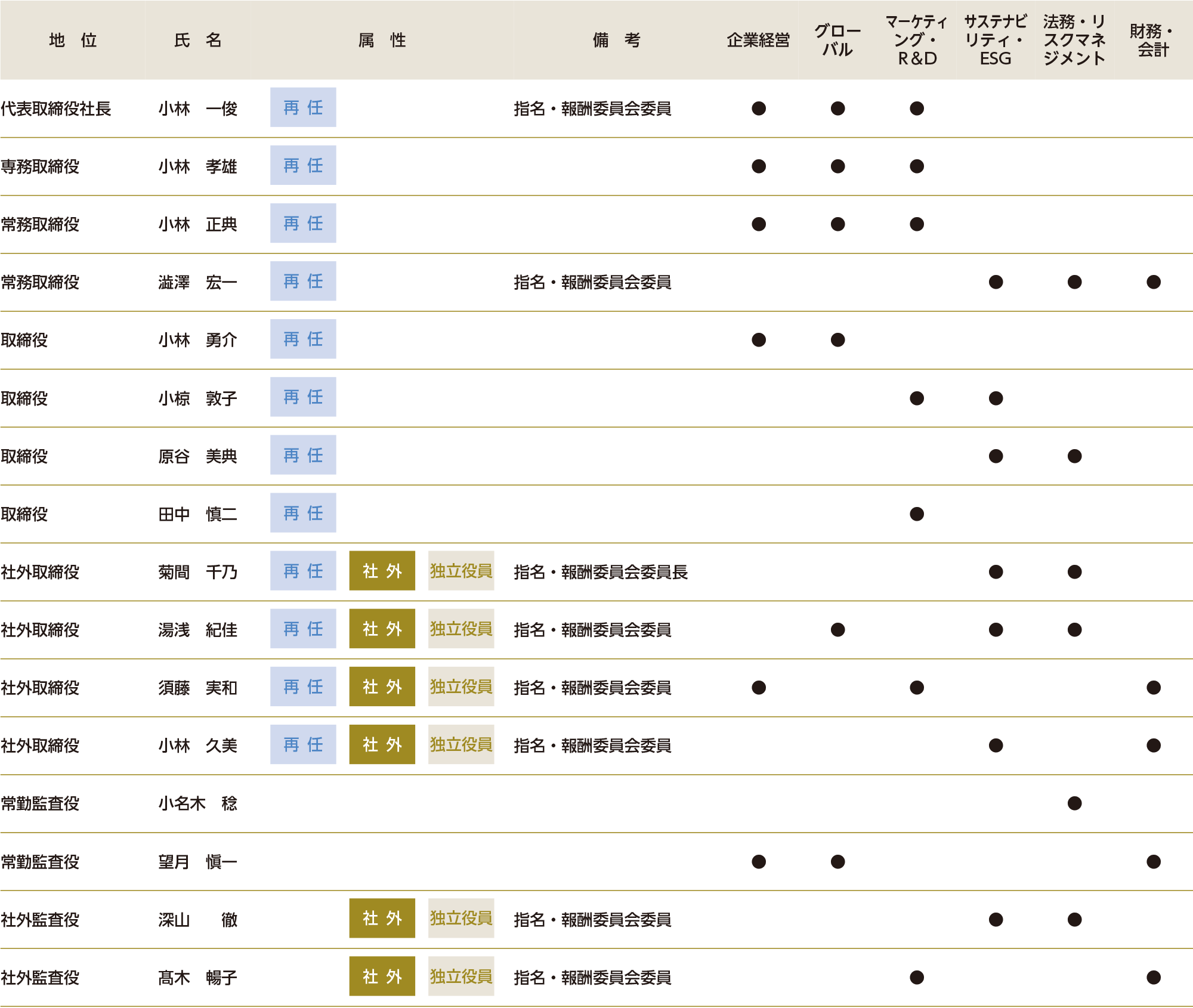The height and width of the screenshot is (1008, 1193).
Task: Click 小名木 稔's 法務・リスクマネジメント dot
Action: point(1074,803)
